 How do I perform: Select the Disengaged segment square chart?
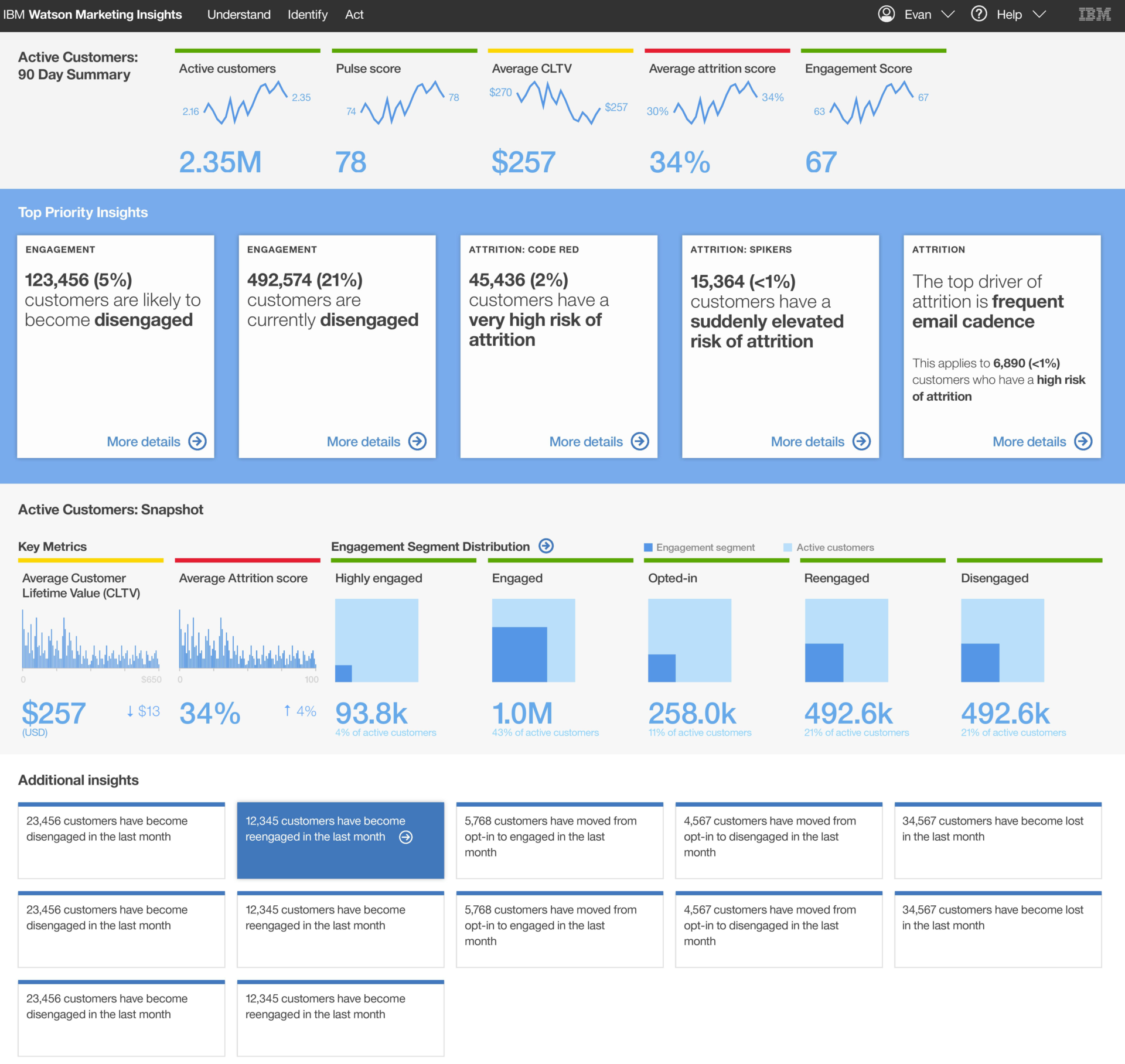tap(1003, 640)
